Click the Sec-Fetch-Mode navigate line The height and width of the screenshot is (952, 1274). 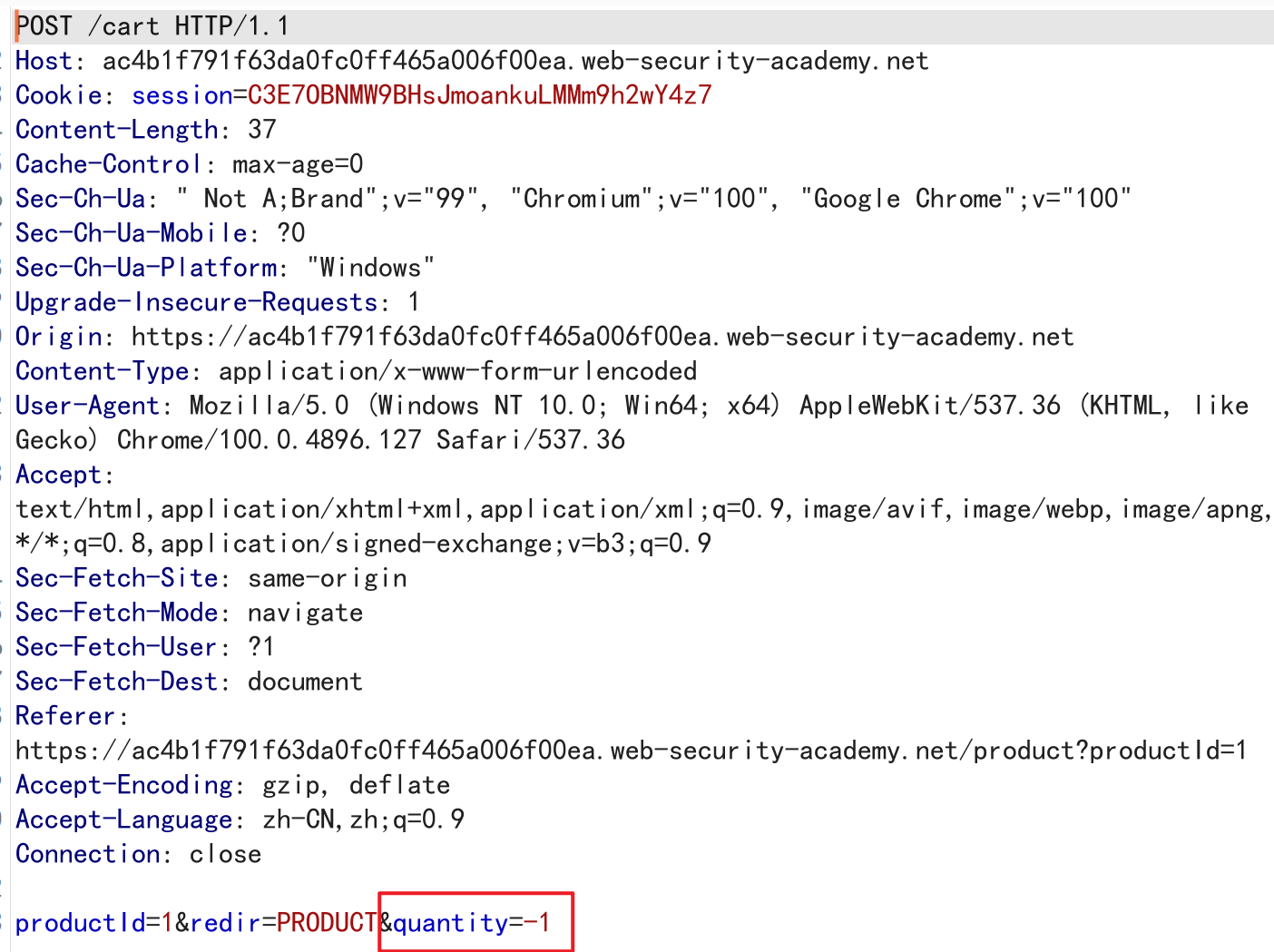[x=189, y=613]
